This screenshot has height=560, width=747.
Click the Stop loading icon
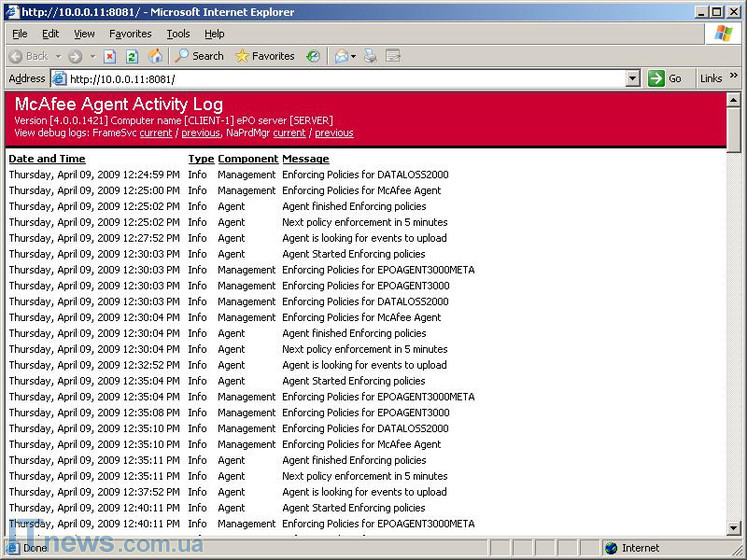click(x=110, y=56)
